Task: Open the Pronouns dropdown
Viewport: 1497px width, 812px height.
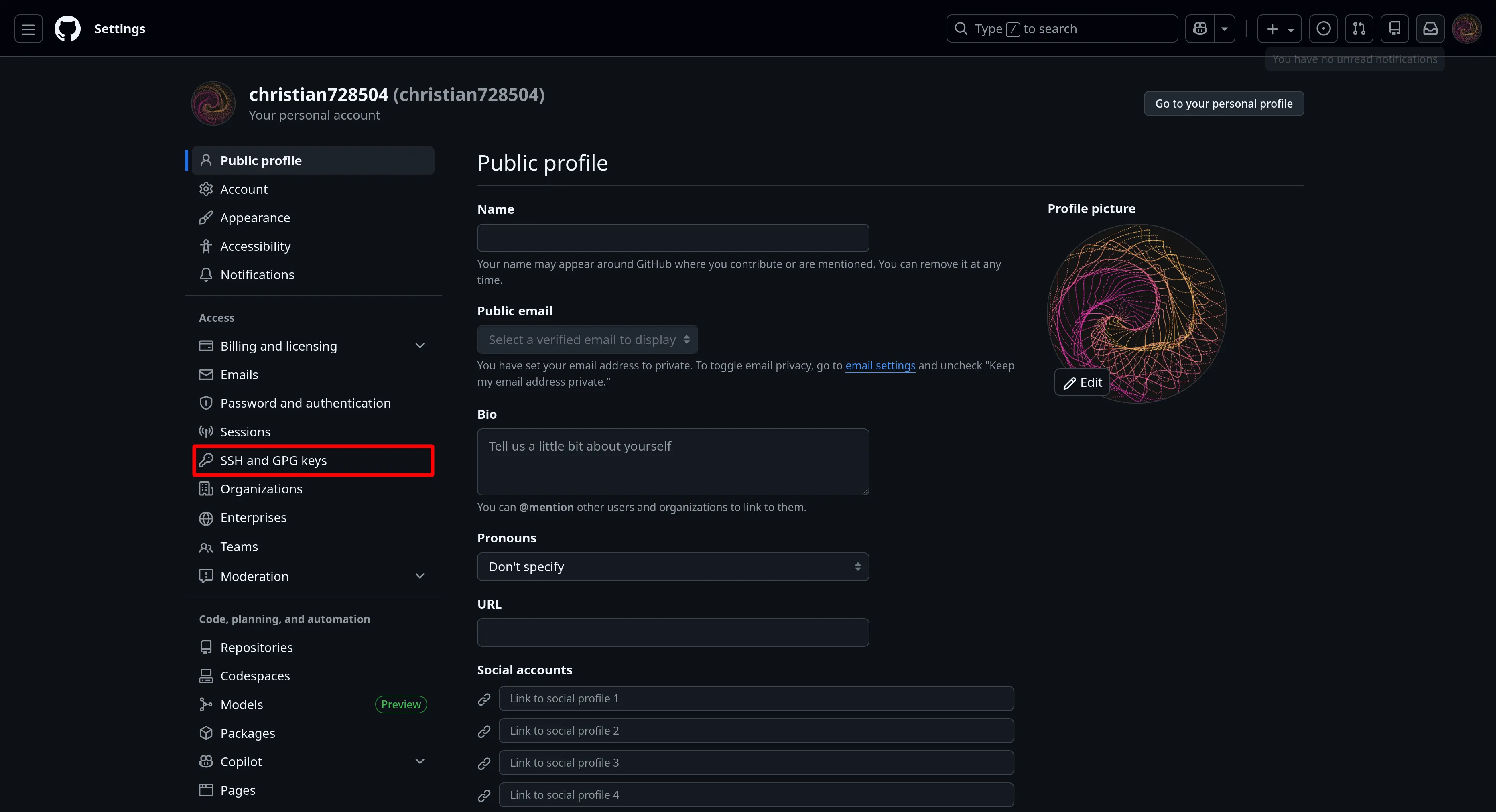Action: click(672, 567)
